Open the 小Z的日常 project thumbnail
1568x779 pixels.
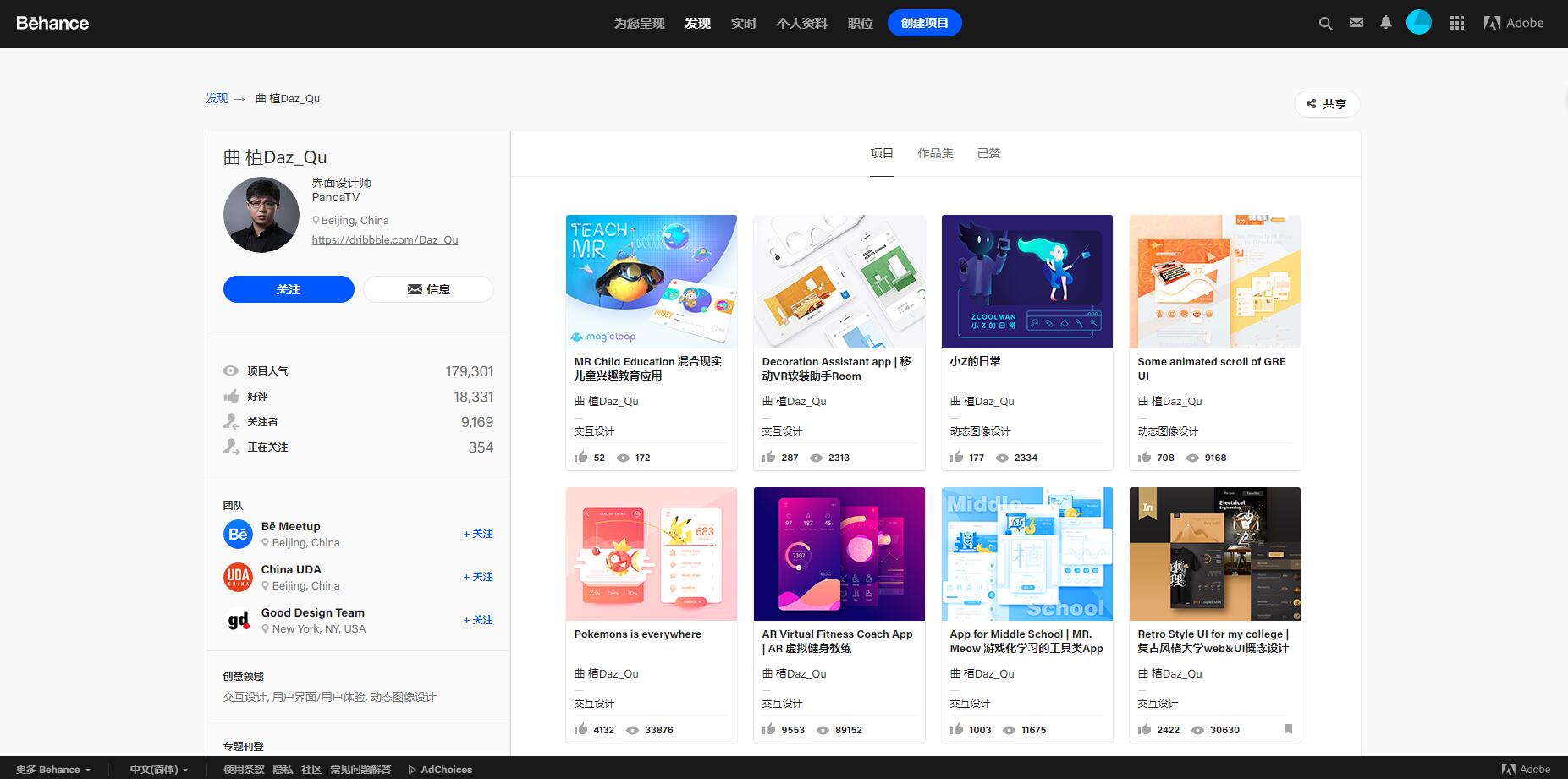(x=1027, y=282)
